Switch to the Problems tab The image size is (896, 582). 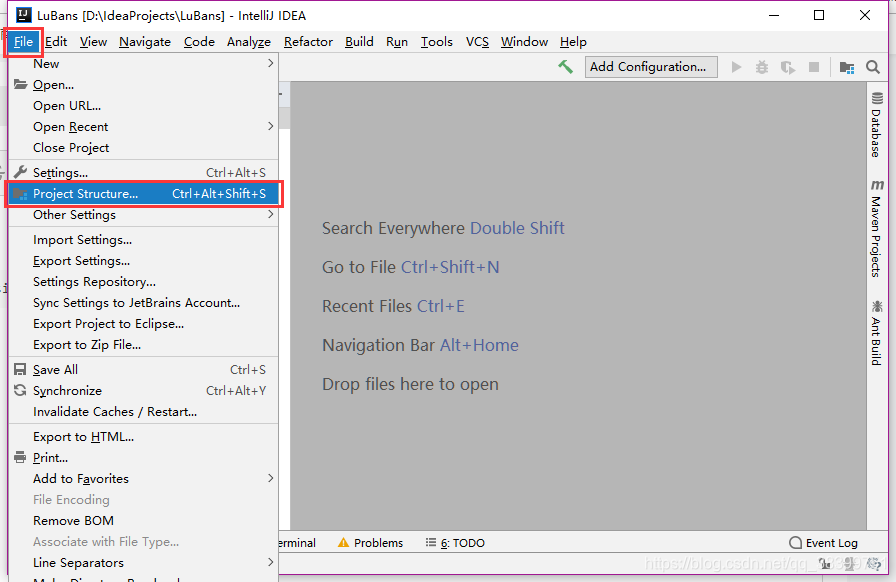[x=371, y=543]
